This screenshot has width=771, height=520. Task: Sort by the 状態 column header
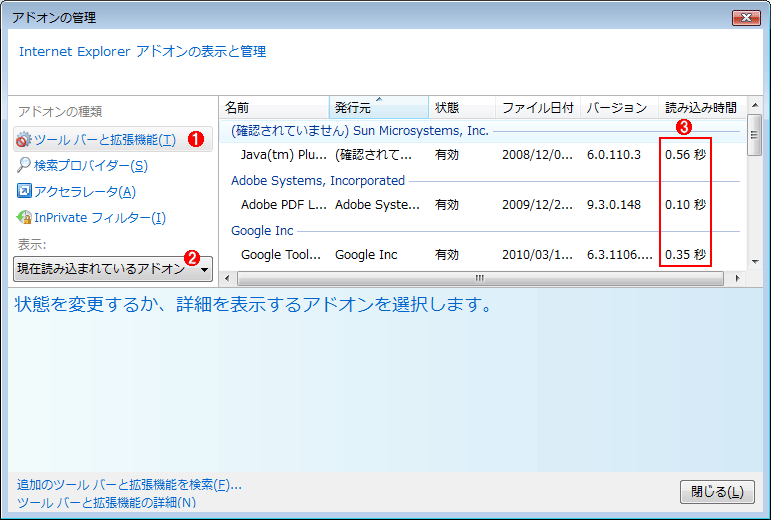pos(462,107)
